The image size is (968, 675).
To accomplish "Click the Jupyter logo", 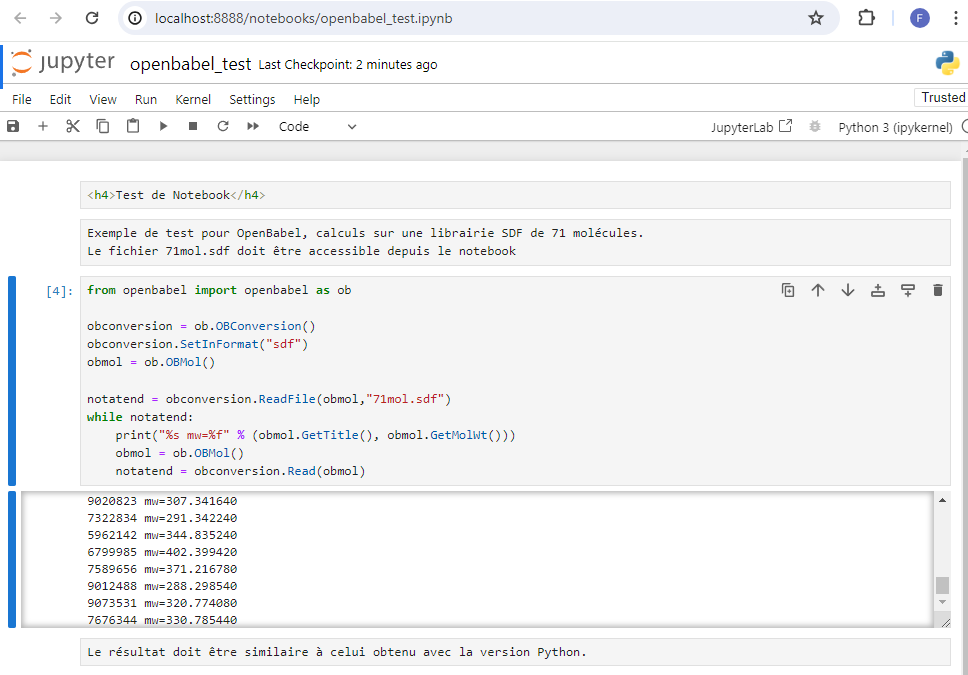I will click(x=63, y=63).
